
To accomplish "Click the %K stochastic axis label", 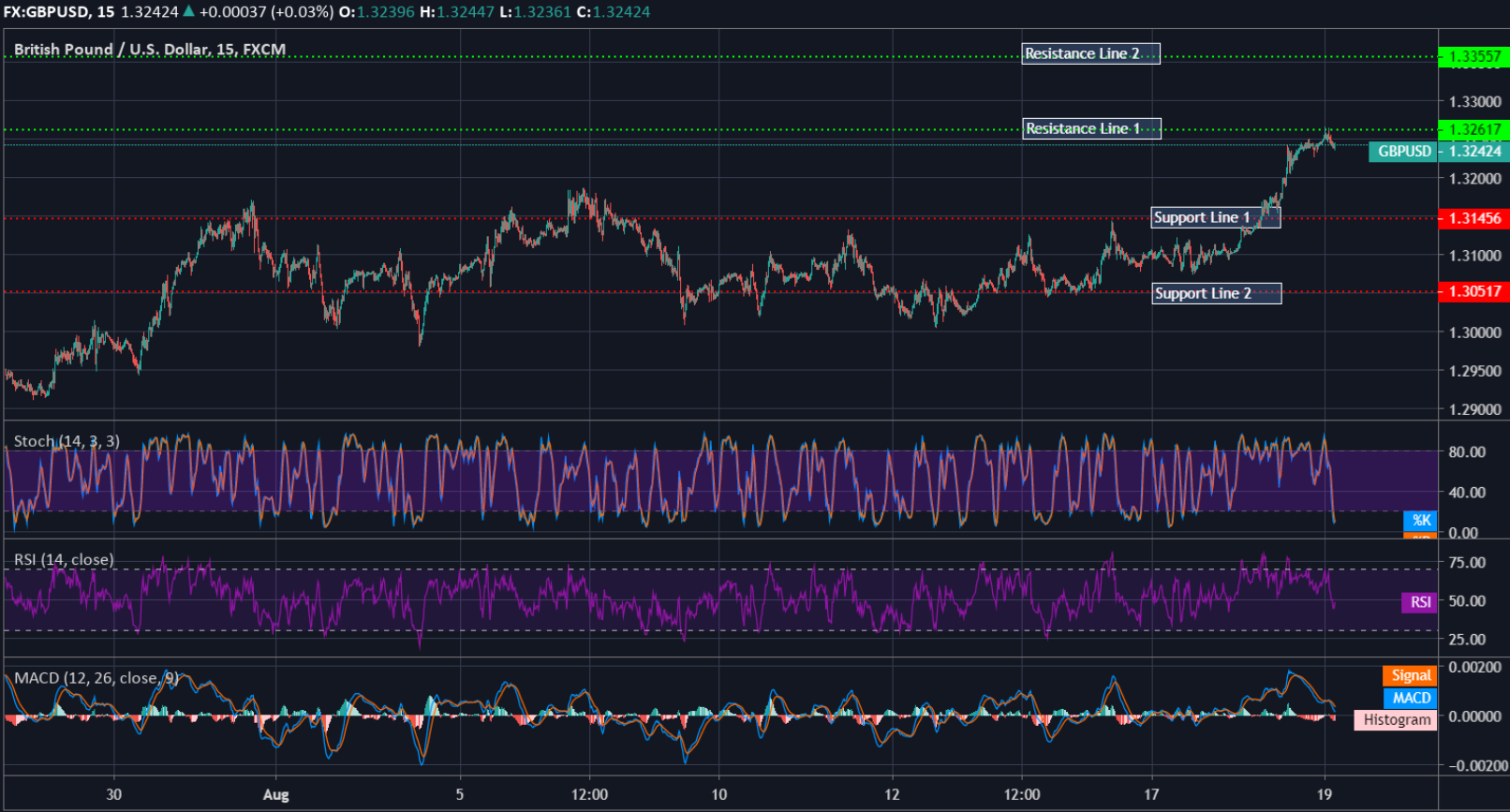I will (x=1420, y=520).
